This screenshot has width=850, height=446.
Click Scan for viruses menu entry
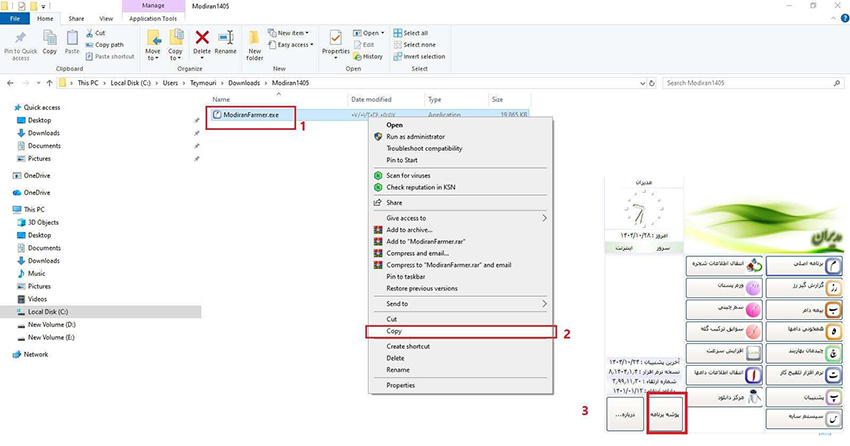(408, 175)
